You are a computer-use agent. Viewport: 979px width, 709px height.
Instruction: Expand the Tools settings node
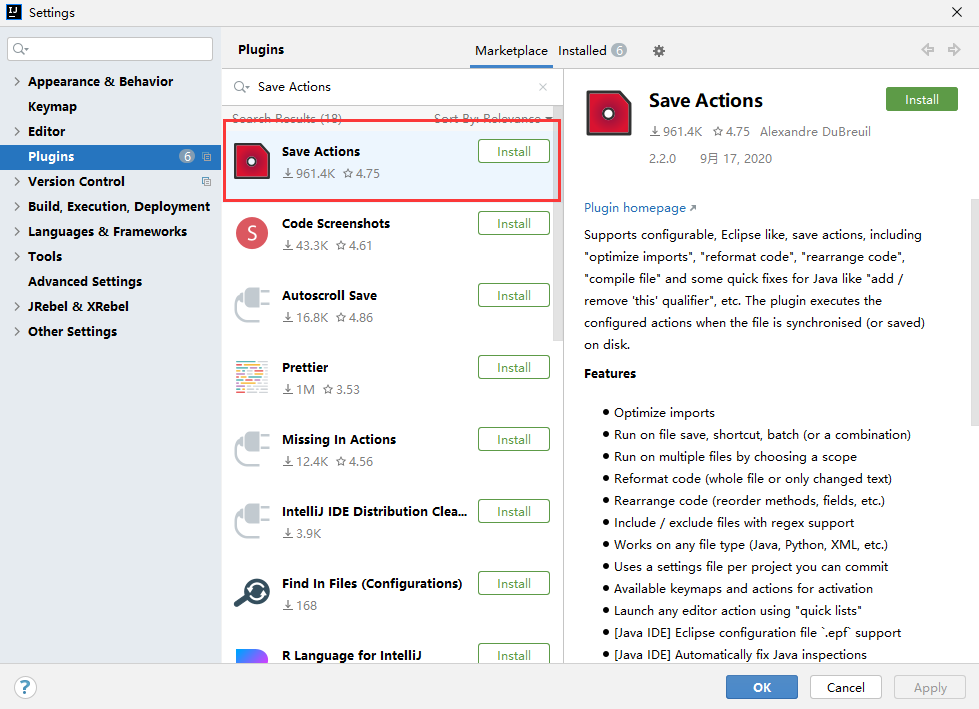[17, 256]
